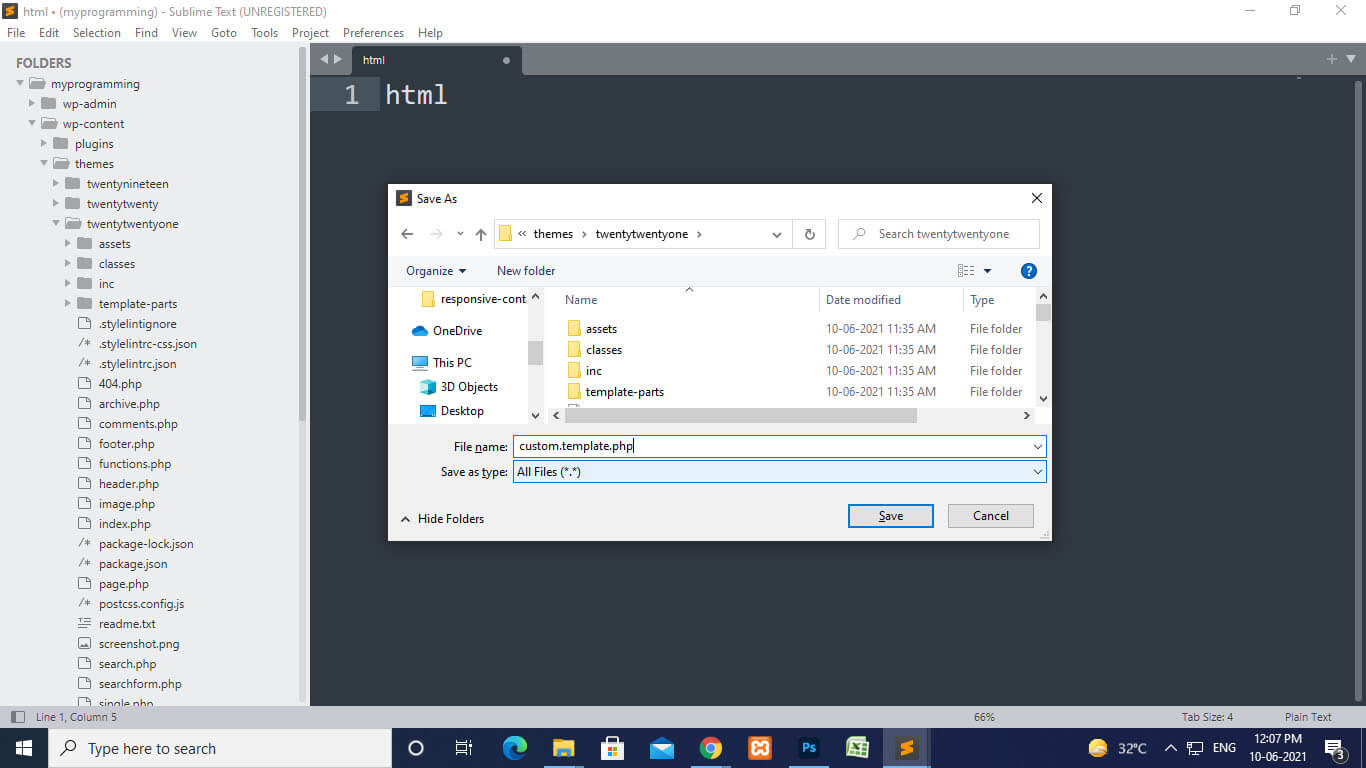Click the Back arrow in the Save As dialog
1366x768 pixels.
[x=407, y=234]
